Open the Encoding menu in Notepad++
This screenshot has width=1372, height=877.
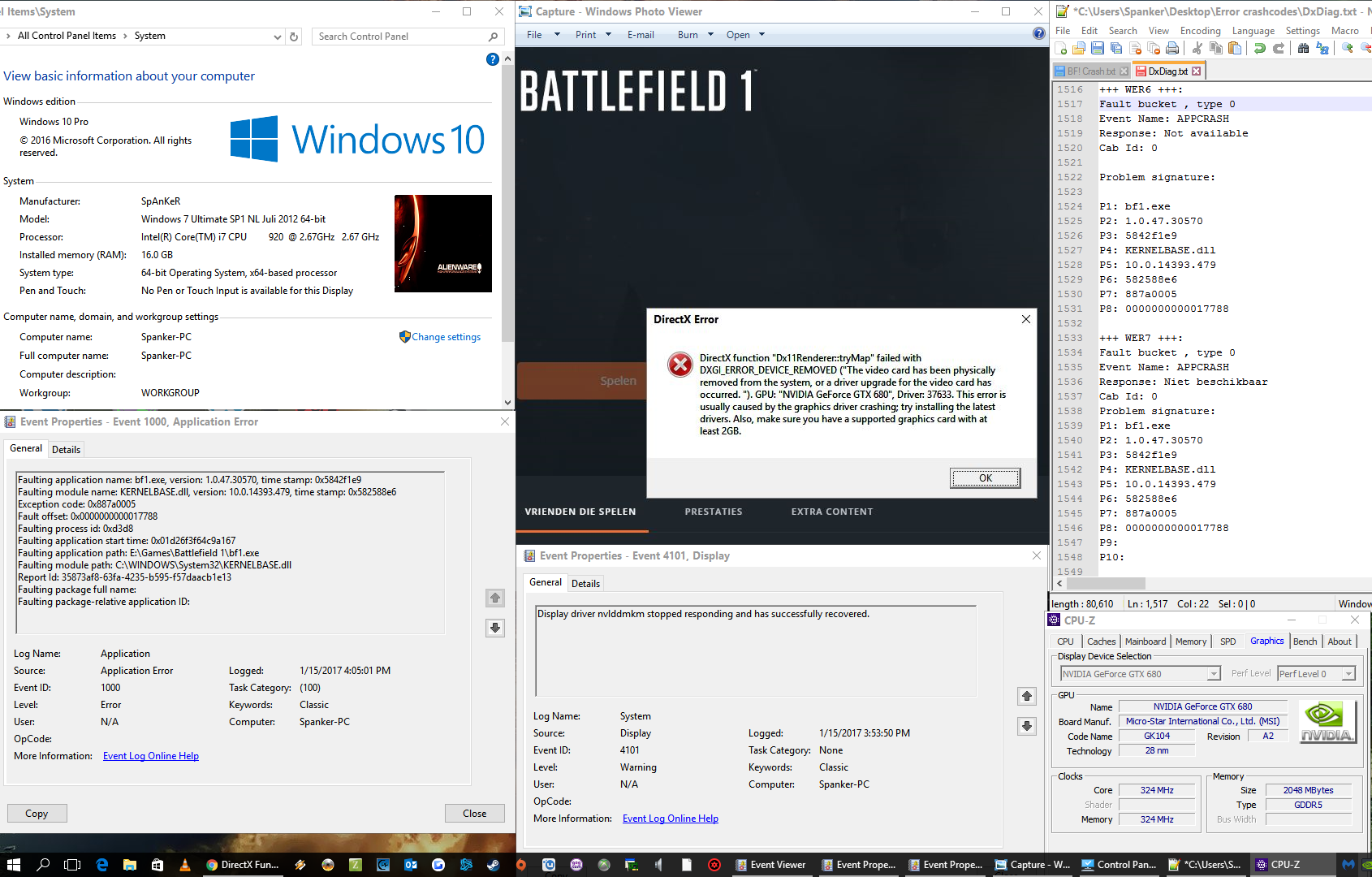point(1200,31)
